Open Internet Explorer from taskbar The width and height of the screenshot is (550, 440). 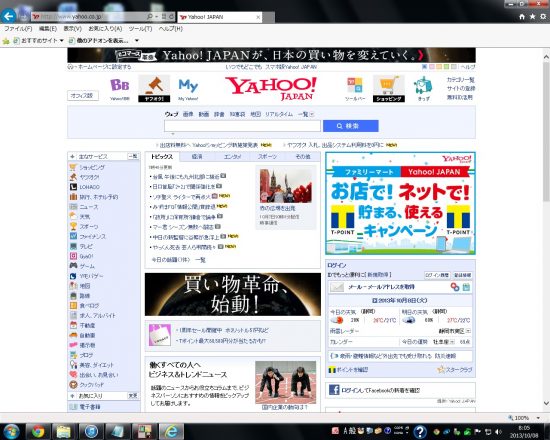(171, 431)
